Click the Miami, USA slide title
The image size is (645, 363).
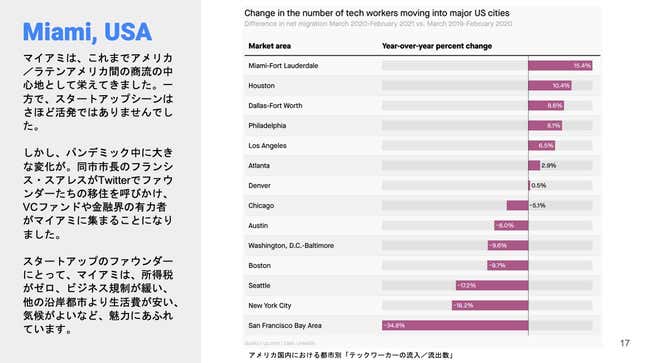click(87, 32)
